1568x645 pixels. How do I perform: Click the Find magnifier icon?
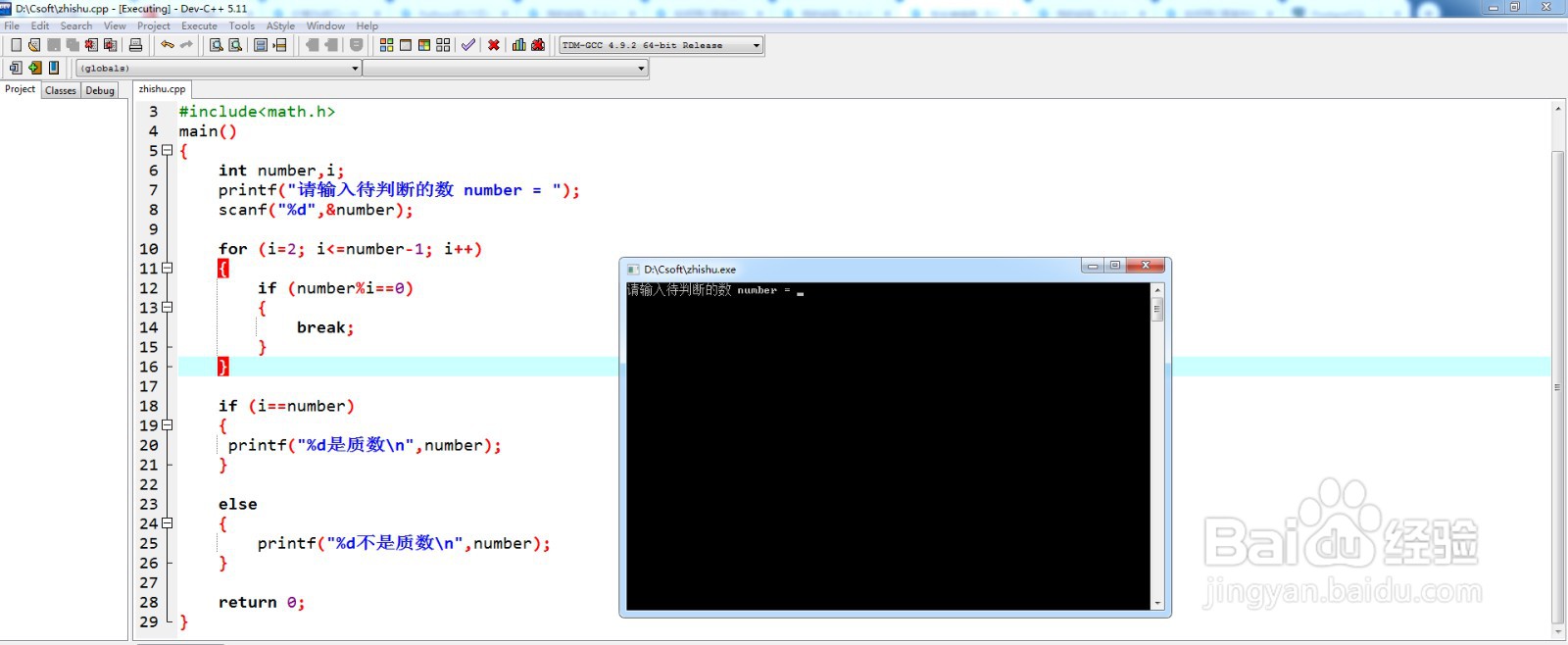pos(217,45)
